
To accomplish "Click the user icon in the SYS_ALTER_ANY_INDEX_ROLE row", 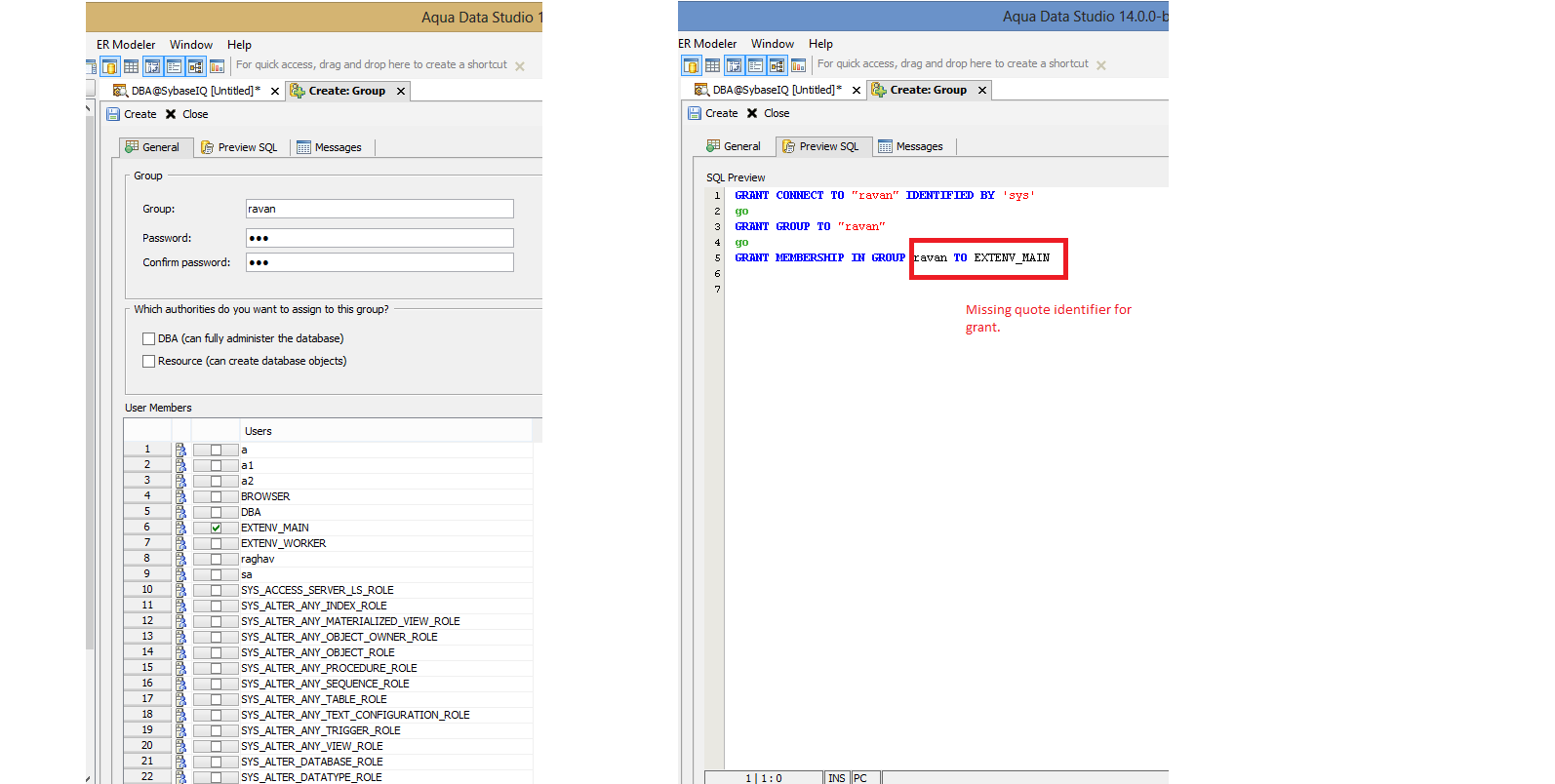I will click(x=180, y=606).
